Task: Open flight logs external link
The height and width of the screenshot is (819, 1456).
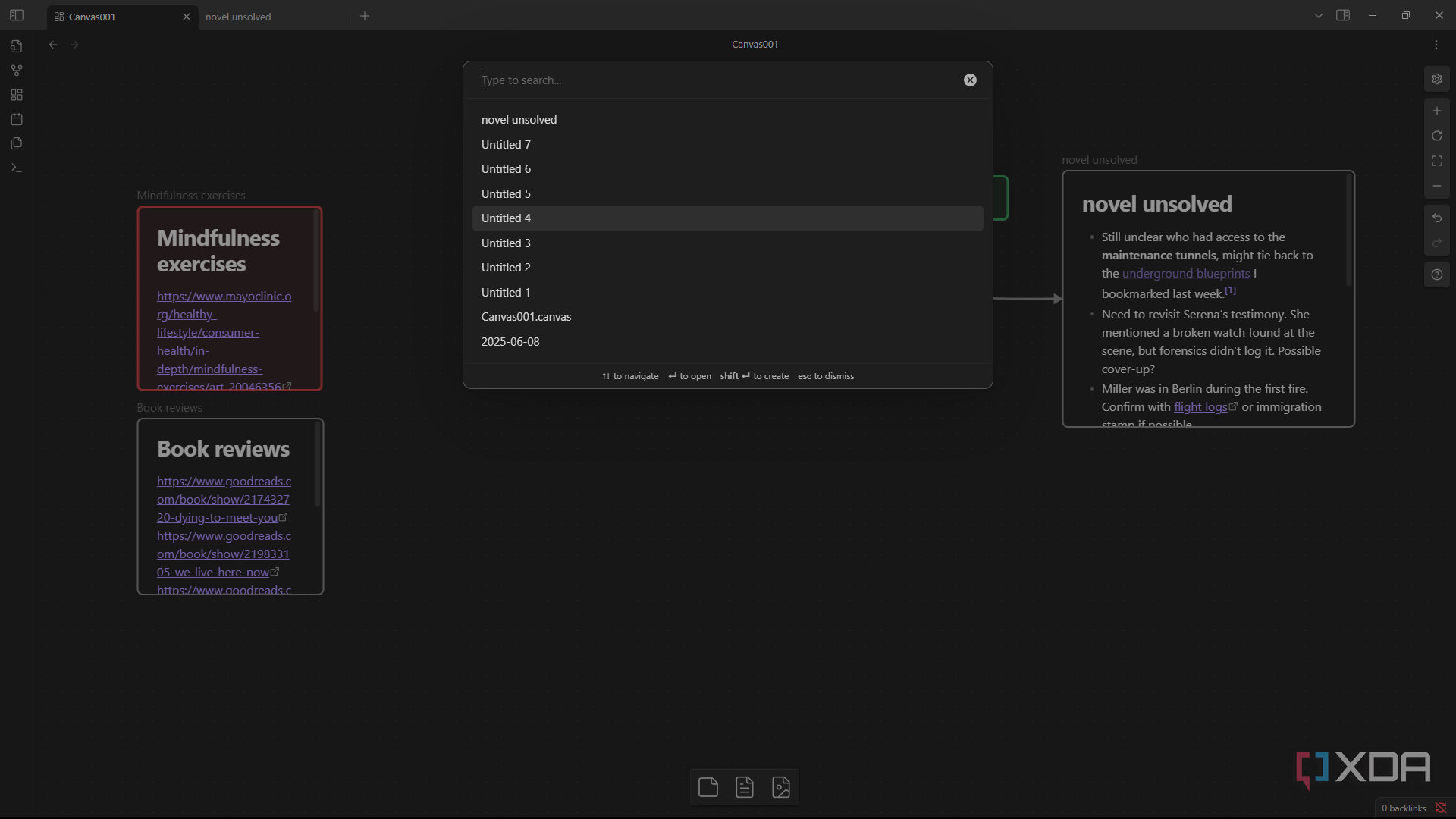Action: (x=1205, y=407)
